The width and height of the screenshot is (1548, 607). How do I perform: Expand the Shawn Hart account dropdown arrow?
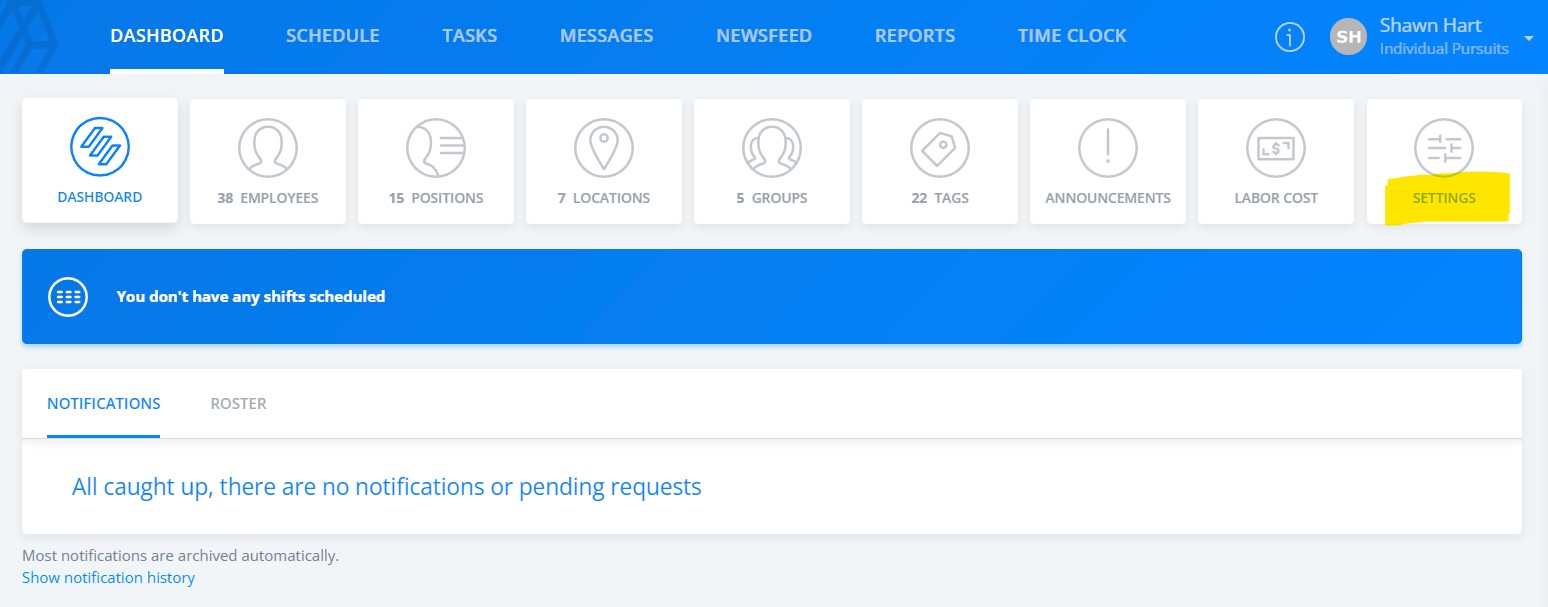[x=1528, y=38]
